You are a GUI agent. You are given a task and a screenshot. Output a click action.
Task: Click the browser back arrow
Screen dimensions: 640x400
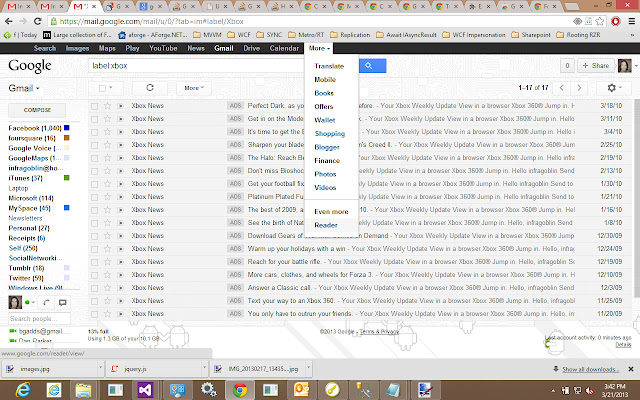click(9, 22)
